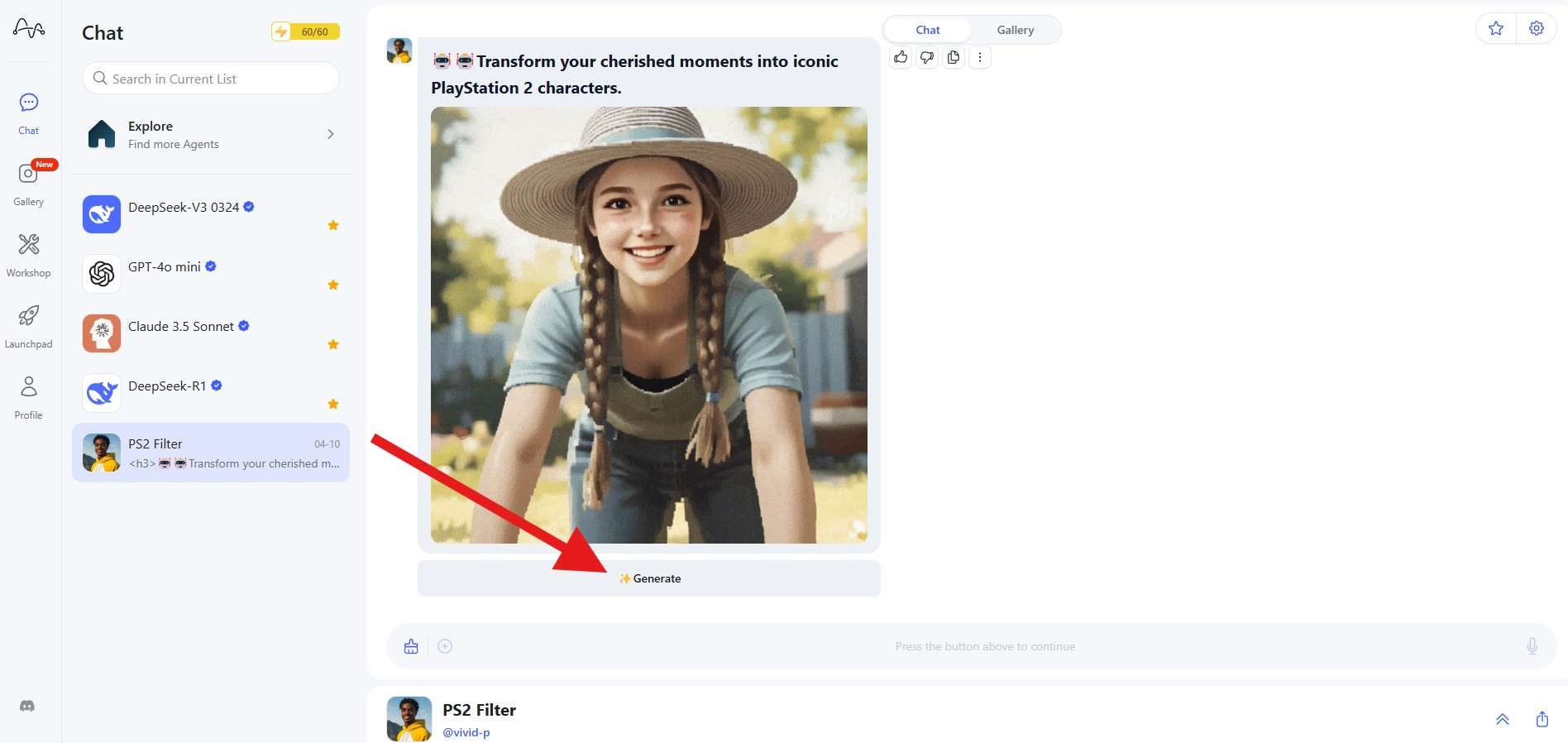The width and height of the screenshot is (1568, 743).
Task: Click the microphone voice input icon
Action: coord(1532,646)
